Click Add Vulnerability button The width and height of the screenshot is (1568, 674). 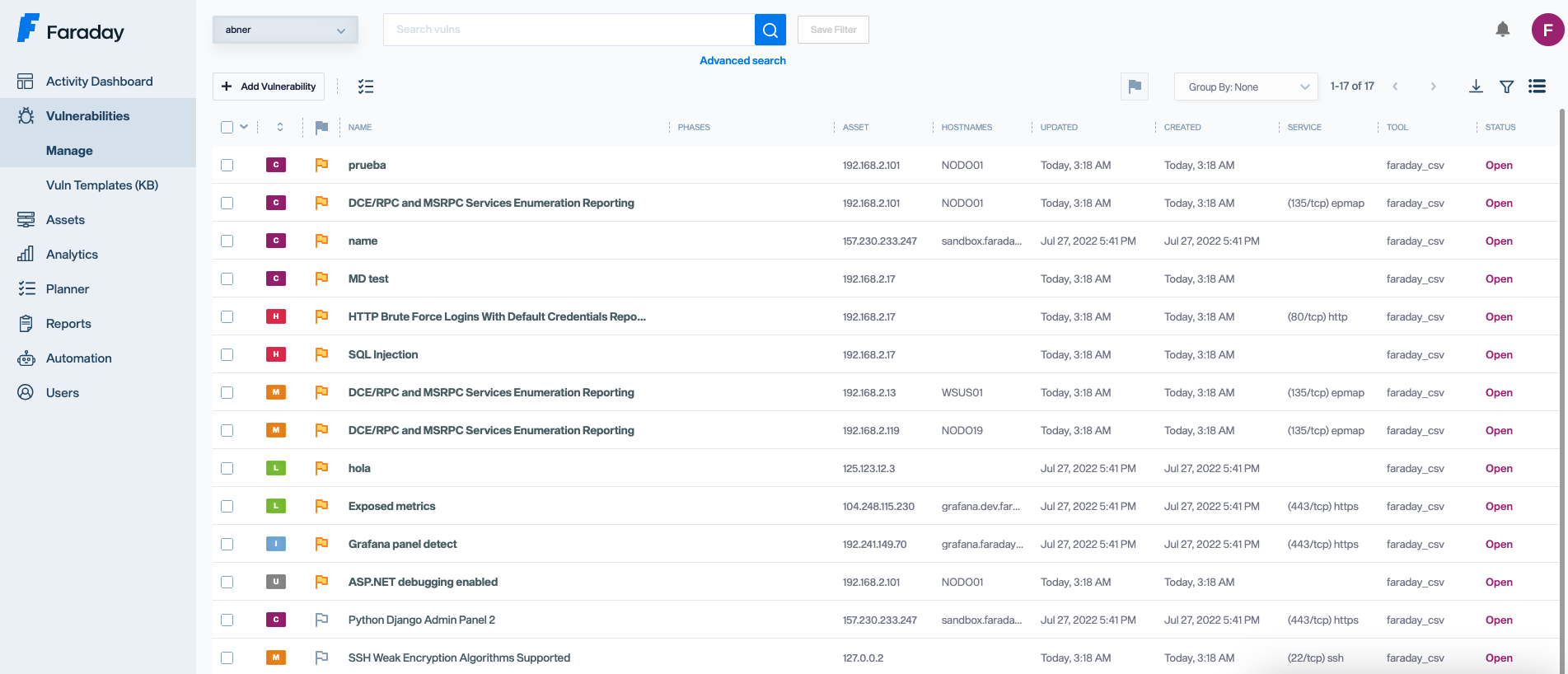[x=269, y=87]
